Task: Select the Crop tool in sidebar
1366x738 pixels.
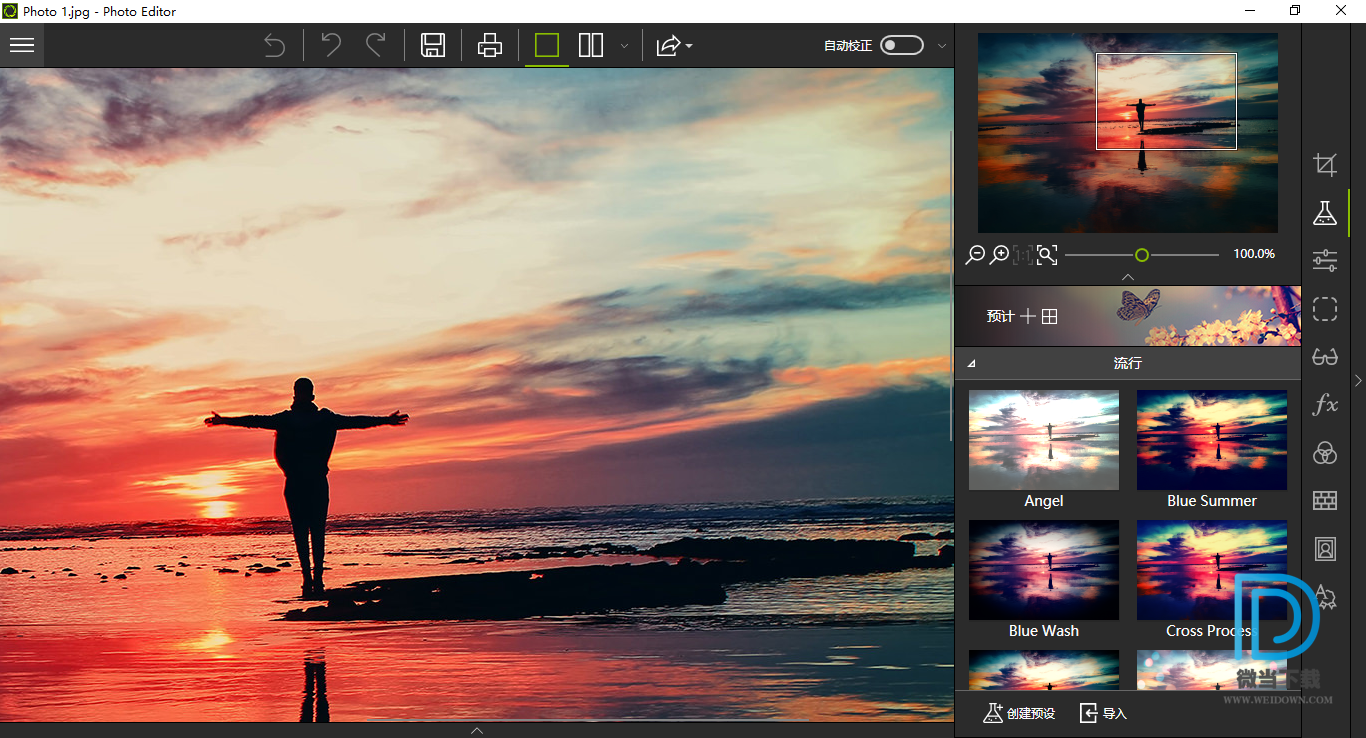Action: [x=1325, y=165]
